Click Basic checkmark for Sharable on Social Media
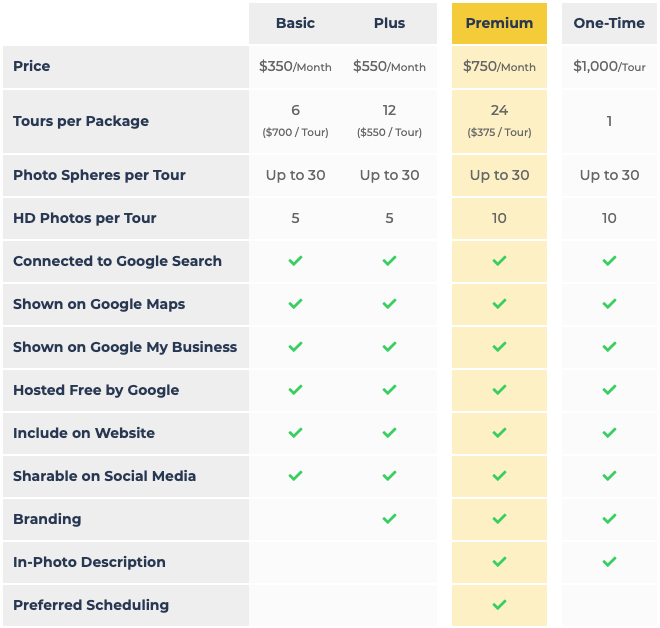 (x=295, y=476)
